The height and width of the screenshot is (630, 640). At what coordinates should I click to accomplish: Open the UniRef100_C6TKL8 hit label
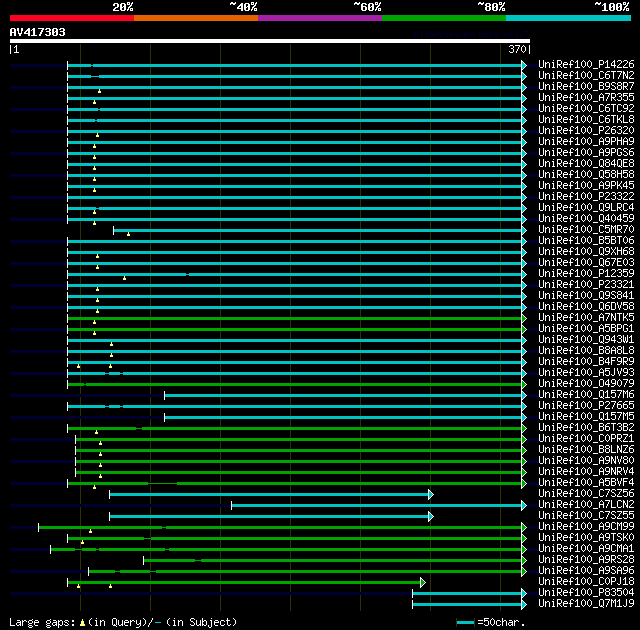pos(586,120)
